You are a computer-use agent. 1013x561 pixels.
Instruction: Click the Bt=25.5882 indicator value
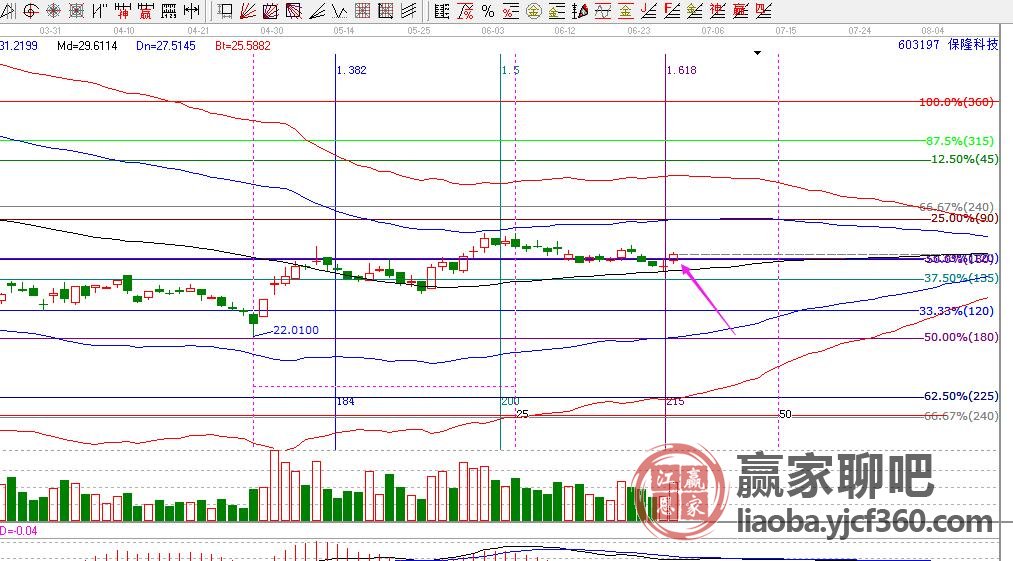point(242,46)
